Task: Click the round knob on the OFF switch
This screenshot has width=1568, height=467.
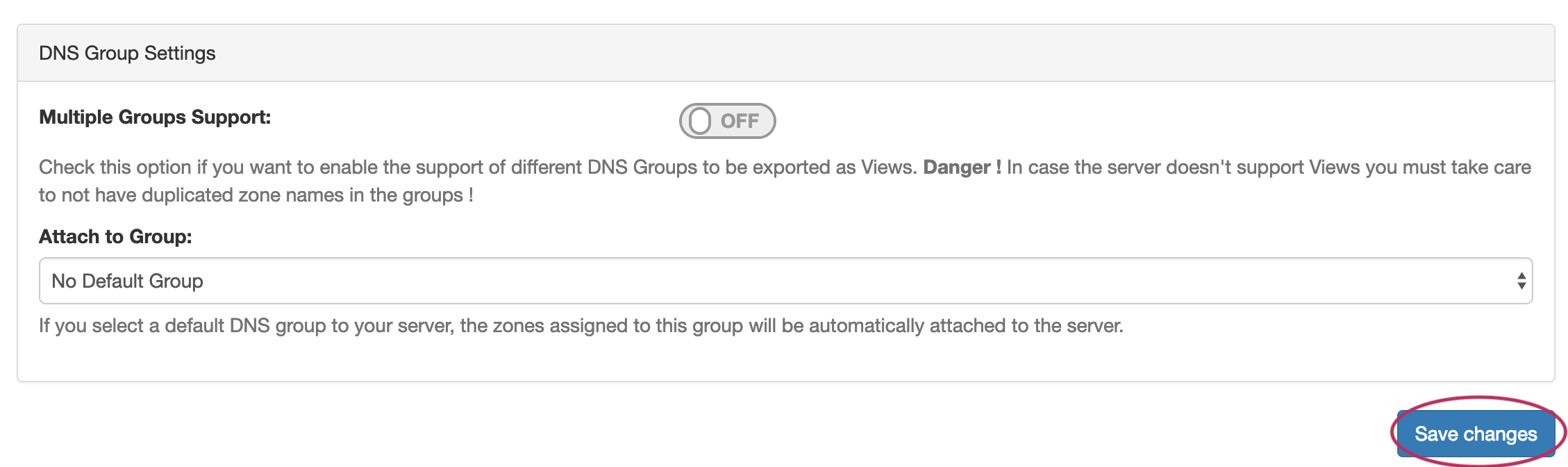Action: point(700,121)
